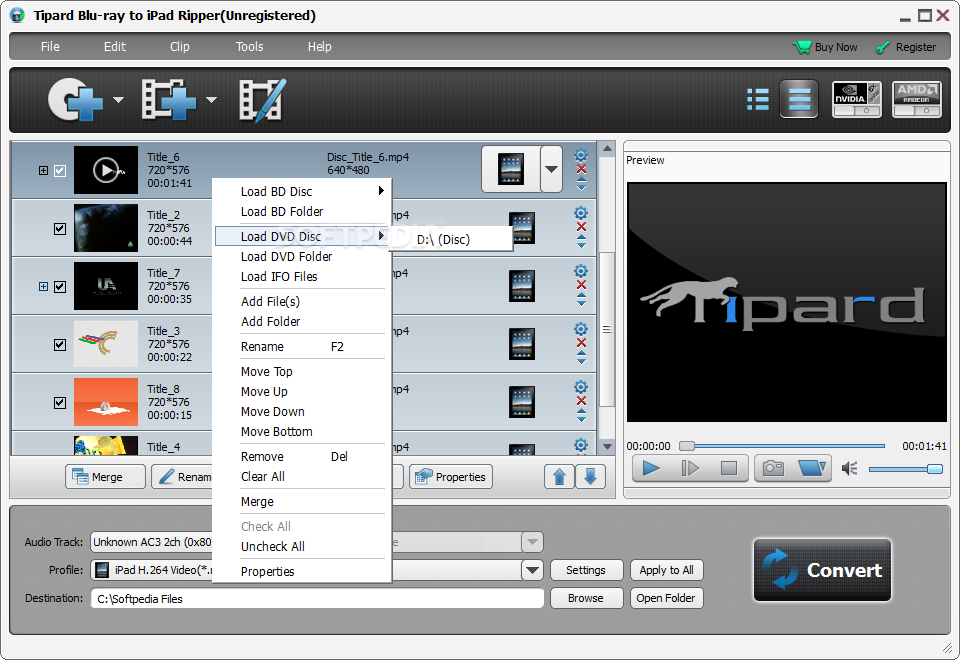Expand the Load BD Disc submenu
This screenshot has height=660, width=960.
[x=302, y=191]
